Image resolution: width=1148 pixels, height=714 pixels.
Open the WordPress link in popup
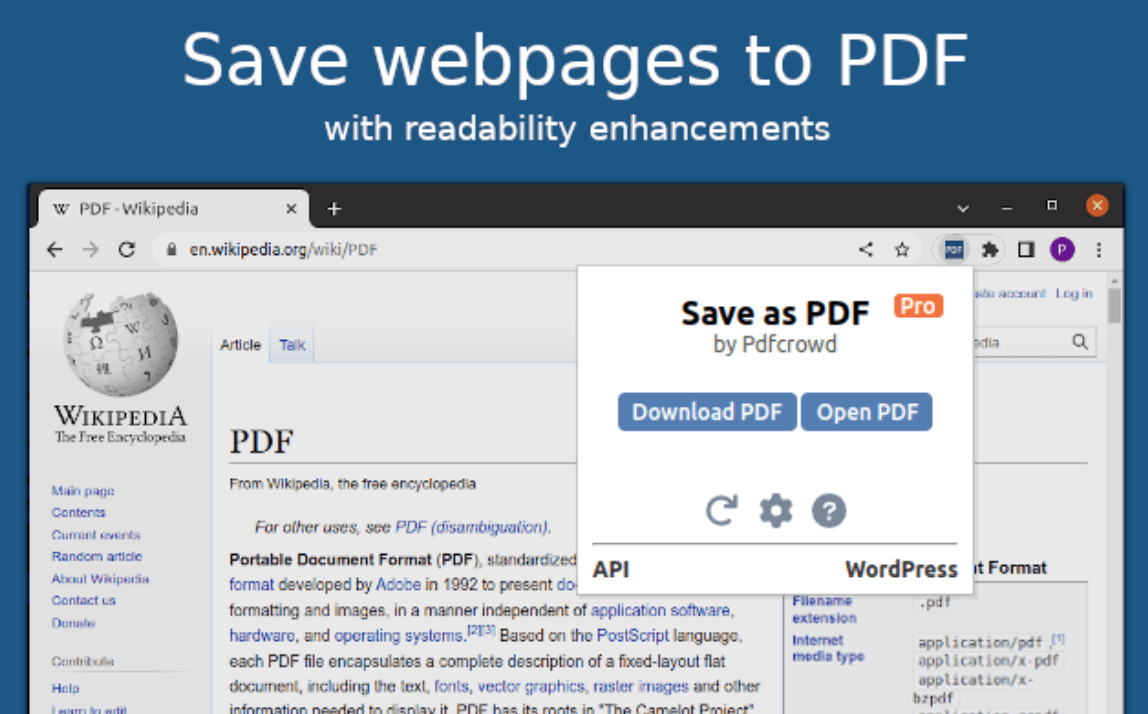[x=901, y=570]
